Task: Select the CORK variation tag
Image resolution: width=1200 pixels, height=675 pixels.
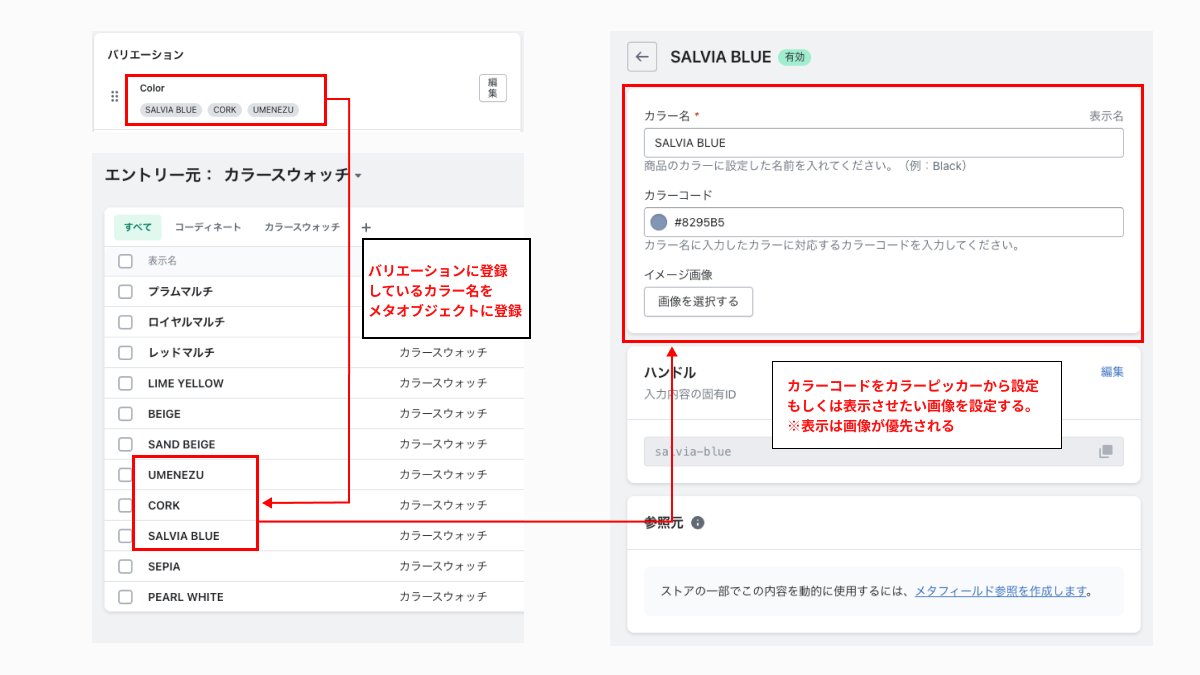Action: pyautogui.click(x=224, y=110)
